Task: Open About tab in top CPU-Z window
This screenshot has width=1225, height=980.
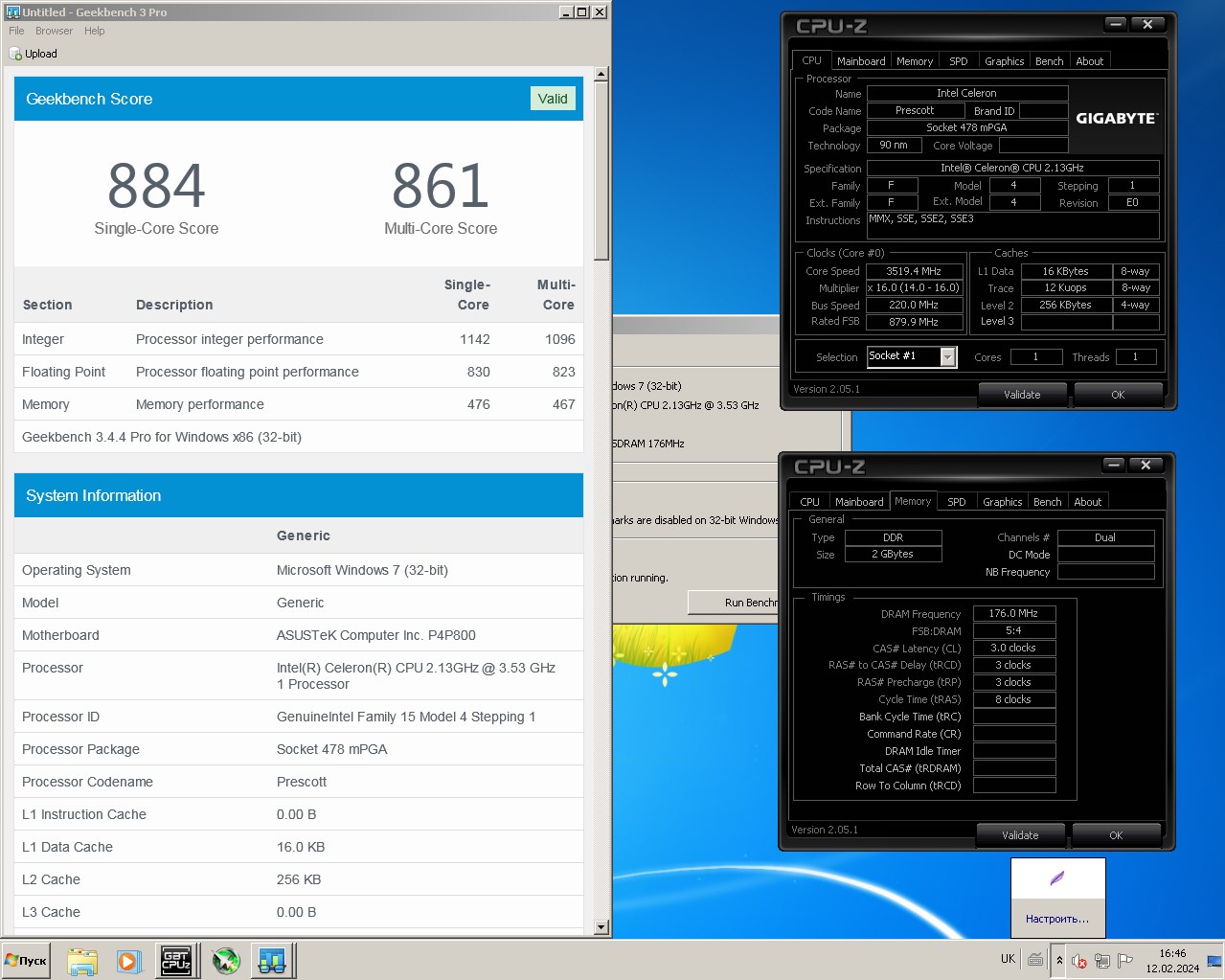Action: (1090, 61)
